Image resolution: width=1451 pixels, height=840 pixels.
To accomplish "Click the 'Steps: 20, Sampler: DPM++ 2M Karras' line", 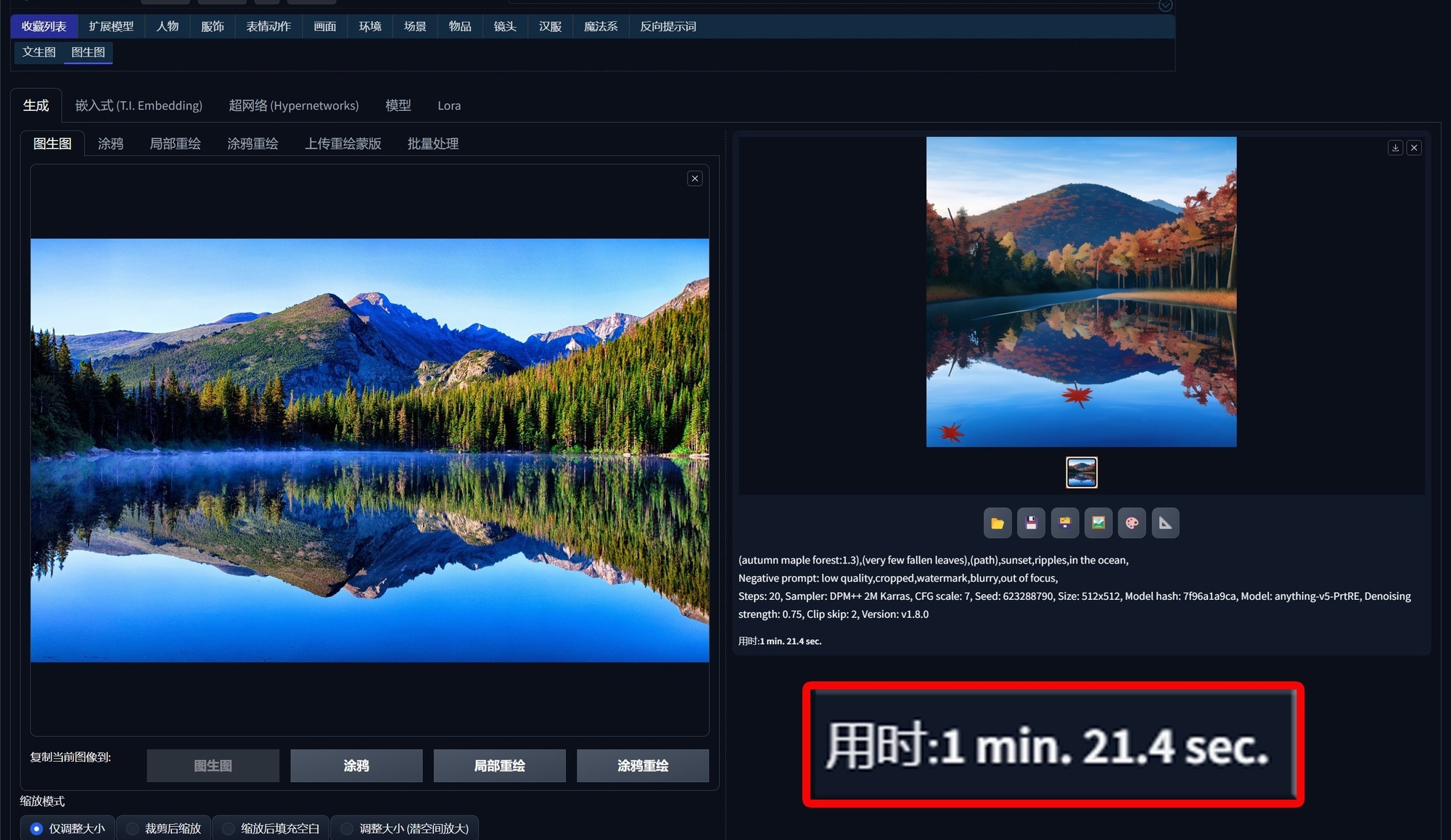I will 1074,596.
